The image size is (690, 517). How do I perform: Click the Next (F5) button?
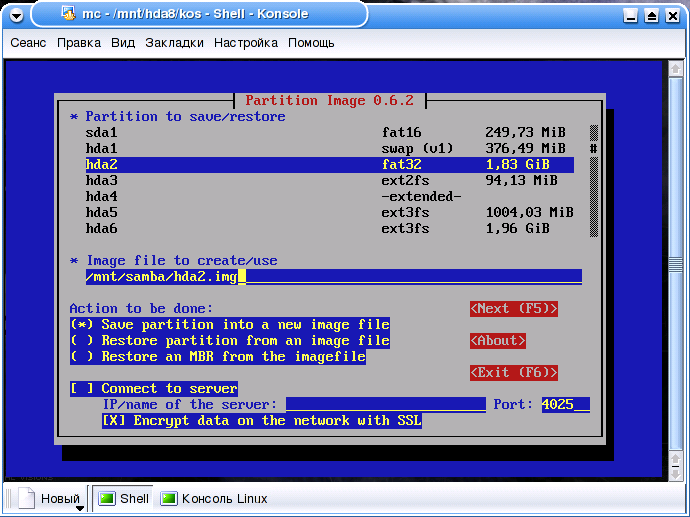coord(514,308)
